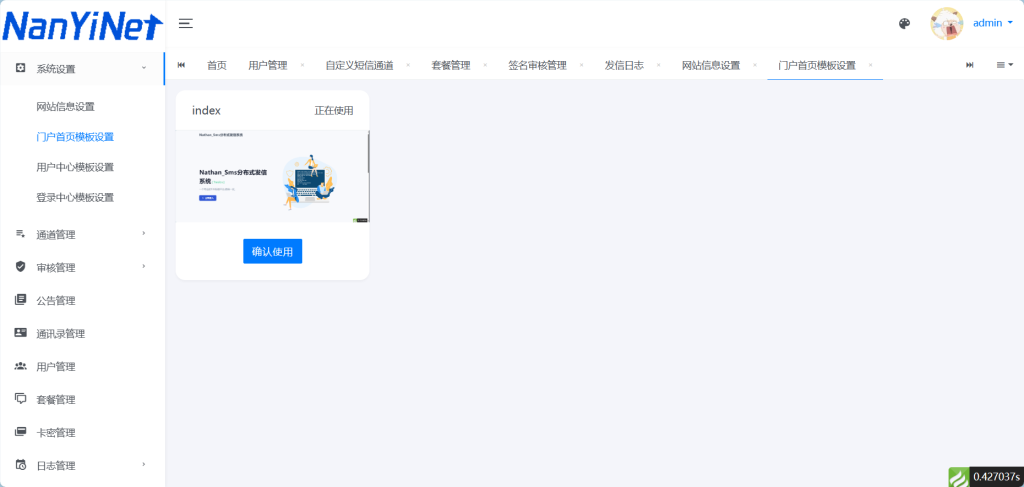Click the admin avatar picture

coord(946,24)
